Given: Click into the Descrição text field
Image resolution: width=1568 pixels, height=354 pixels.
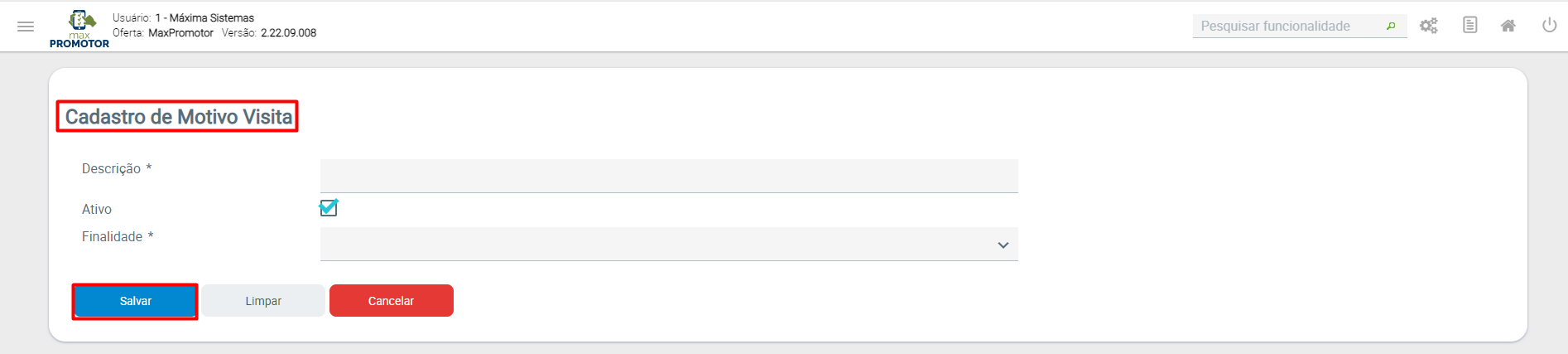Looking at the screenshot, I should click(668, 176).
